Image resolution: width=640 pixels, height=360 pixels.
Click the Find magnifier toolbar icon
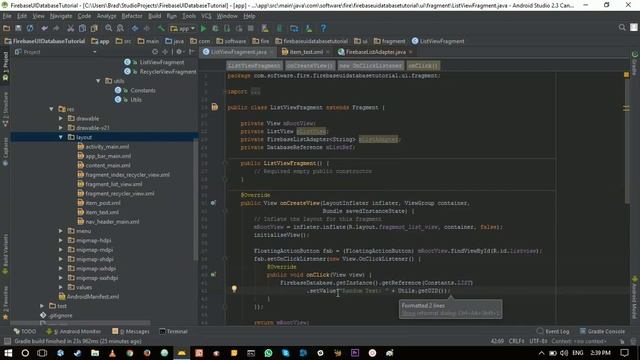[x=109, y=28]
